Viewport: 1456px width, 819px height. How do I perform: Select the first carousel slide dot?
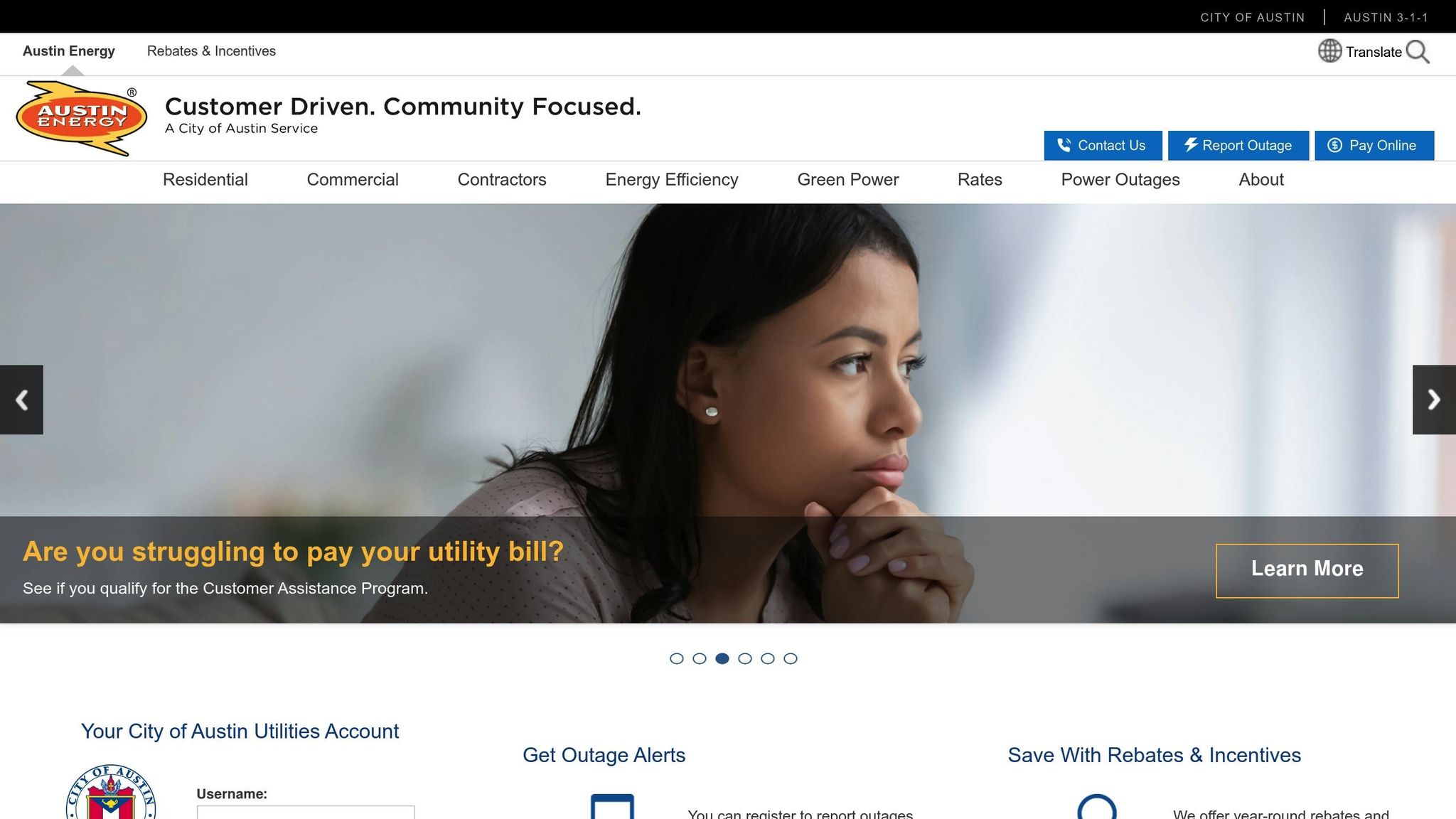pos(677,658)
